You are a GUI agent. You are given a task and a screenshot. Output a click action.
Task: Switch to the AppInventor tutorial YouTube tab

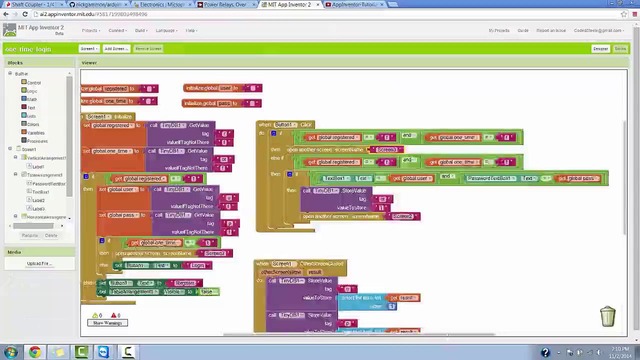coord(354,4)
